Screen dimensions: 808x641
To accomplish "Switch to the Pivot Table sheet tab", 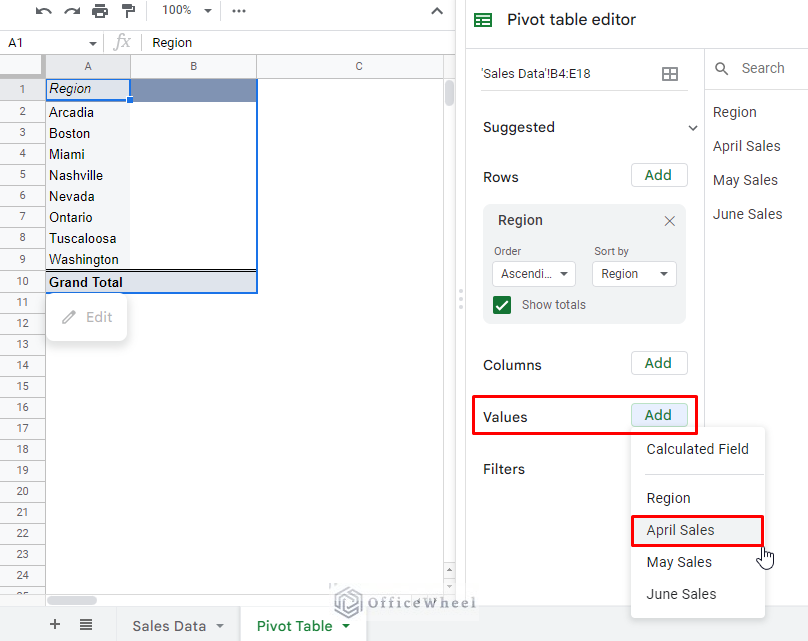I will (295, 624).
